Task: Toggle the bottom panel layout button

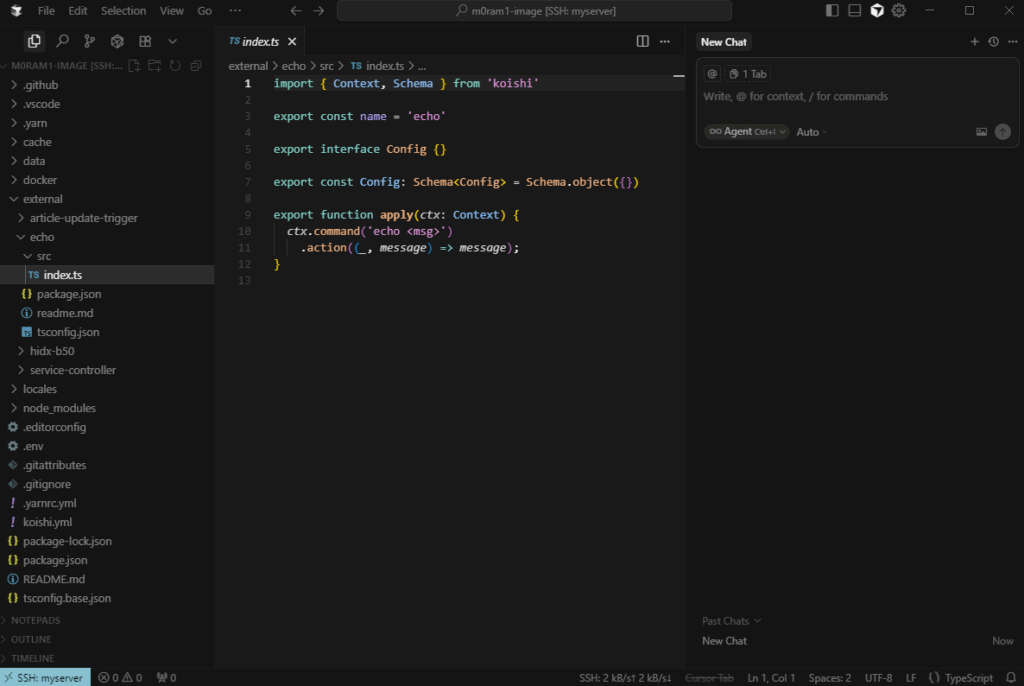Action: click(x=854, y=11)
